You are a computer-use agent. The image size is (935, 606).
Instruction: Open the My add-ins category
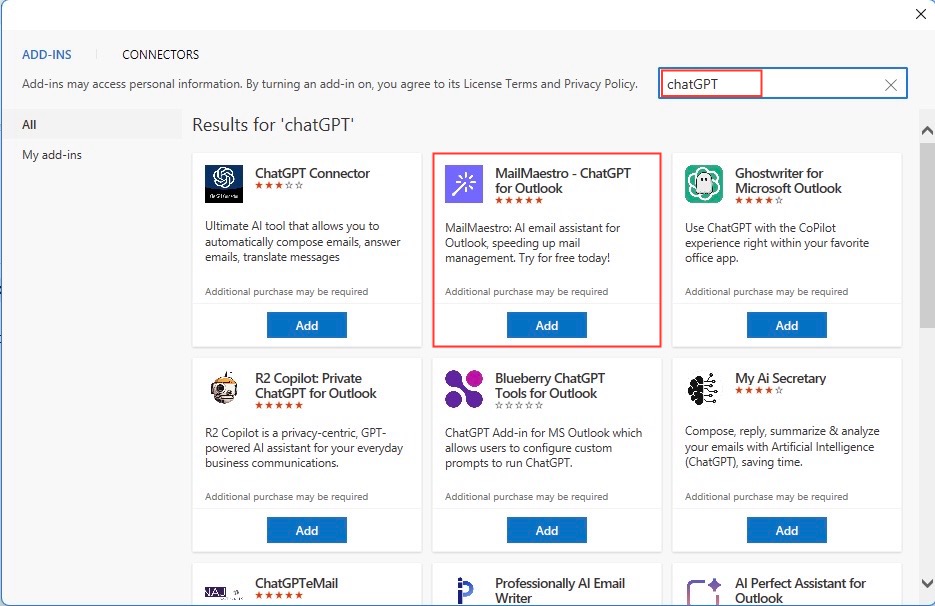point(52,155)
